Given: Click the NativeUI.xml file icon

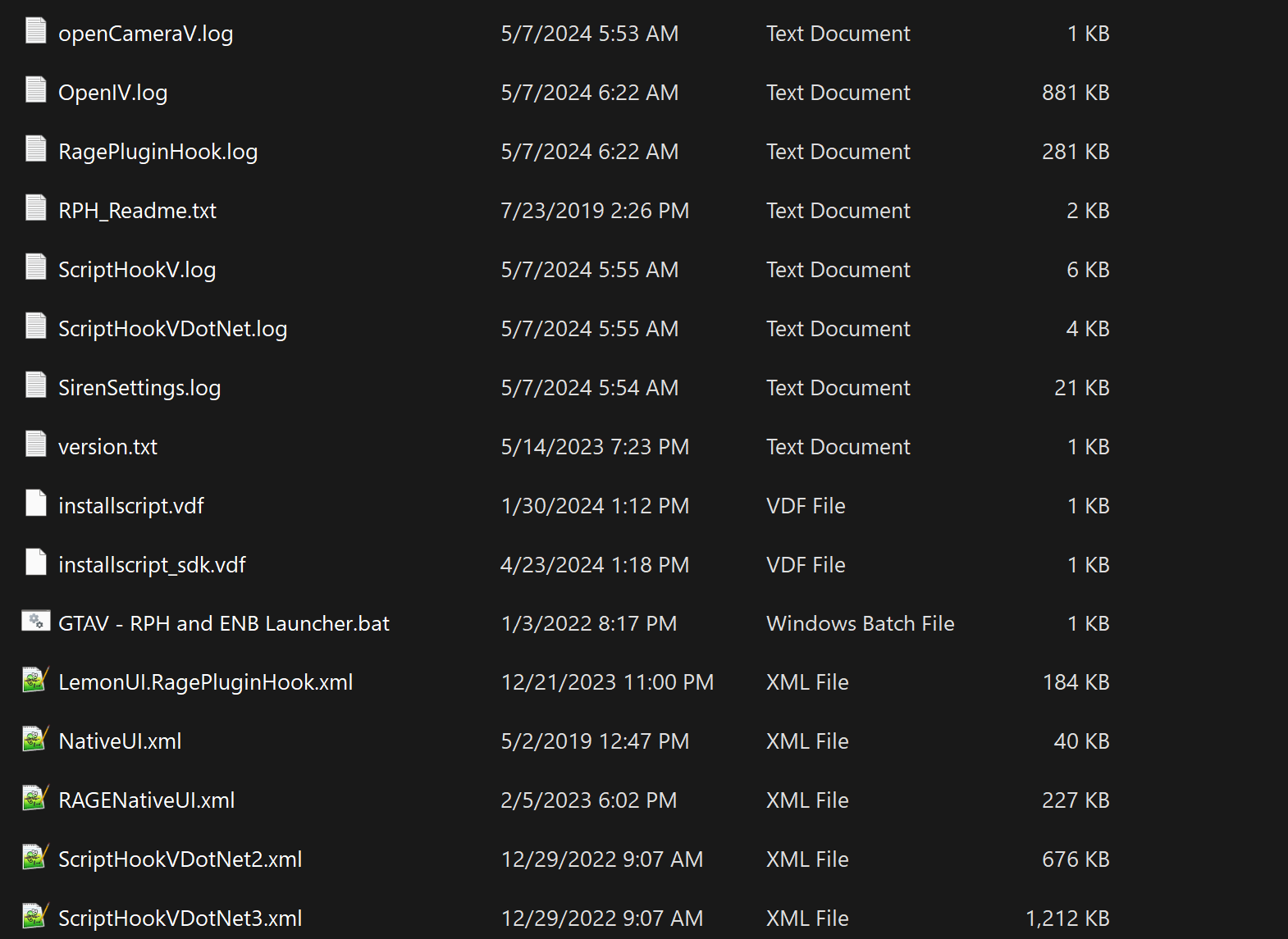Looking at the screenshot, I should tap(34, 740).
